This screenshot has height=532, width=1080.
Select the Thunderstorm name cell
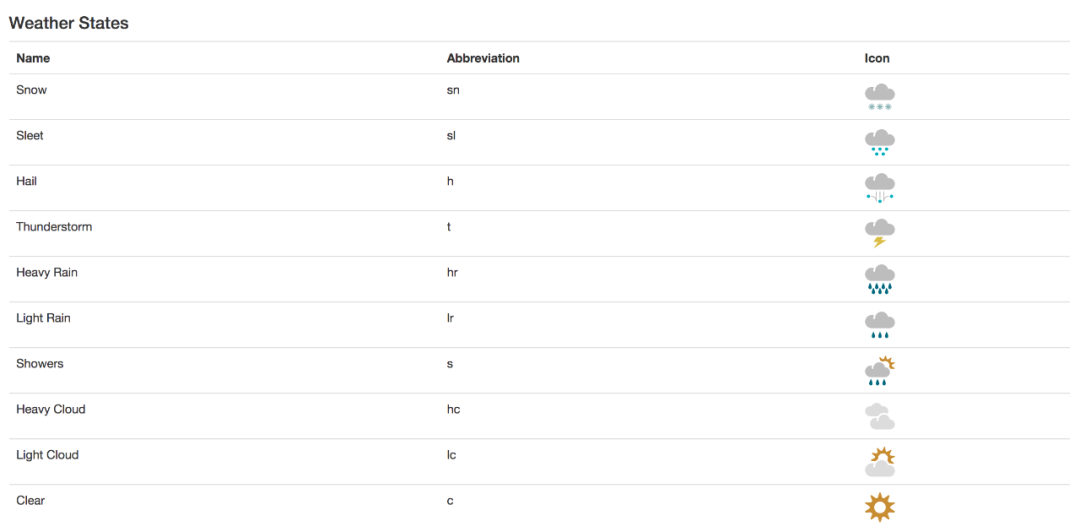[x=227, y=234]
